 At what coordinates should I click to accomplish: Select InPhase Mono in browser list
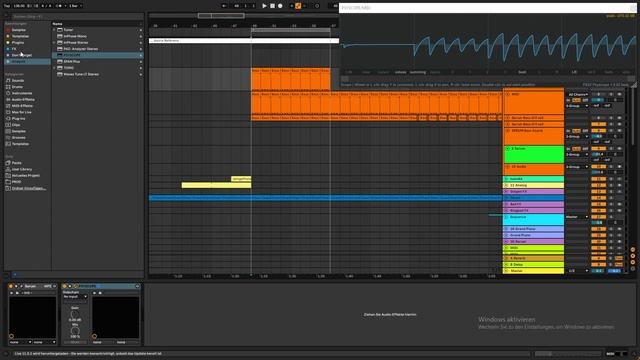pos(75,36)
